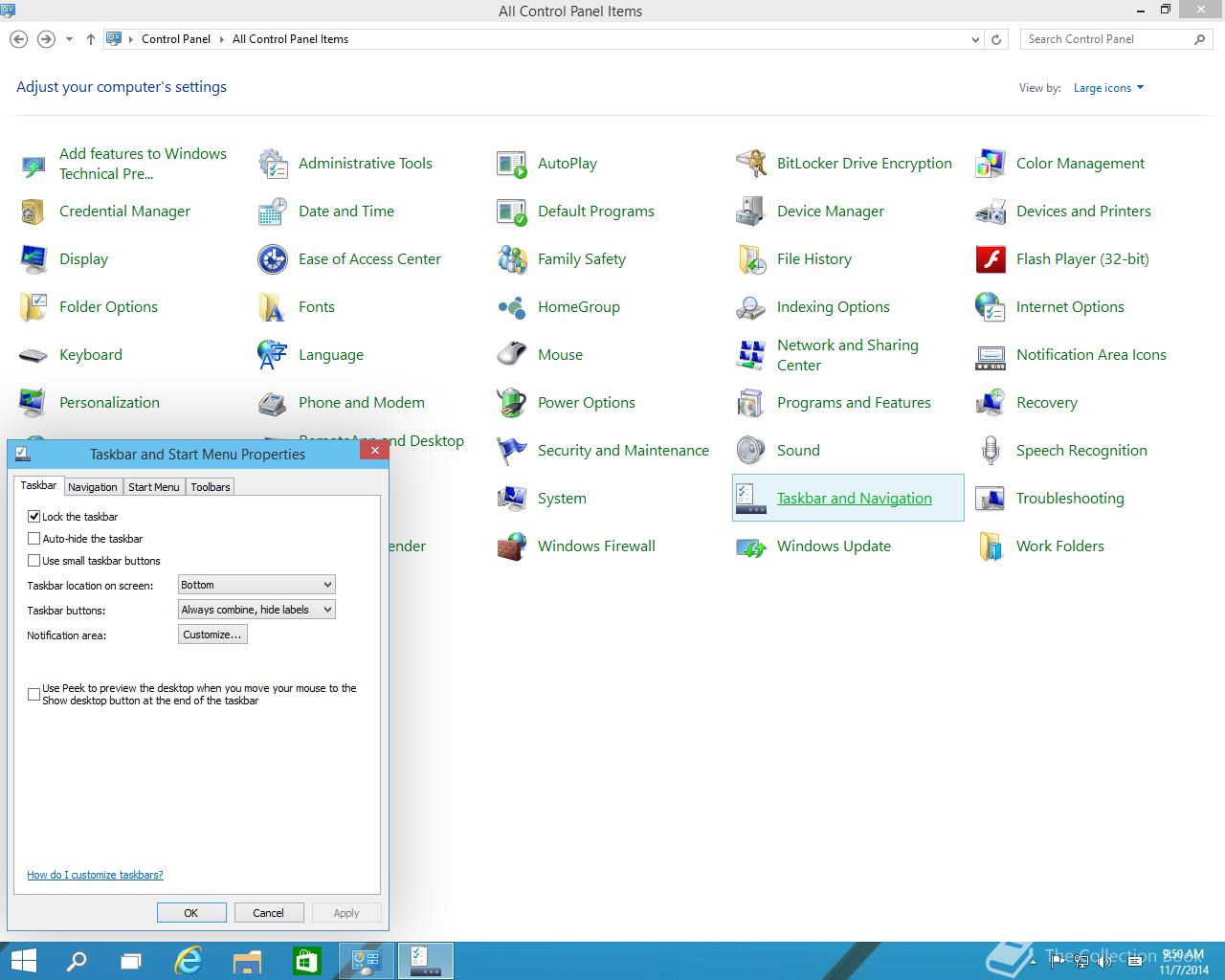The image size is (1225, 980).
Task: Open the Power Options icon
Action: coord(512,403)
